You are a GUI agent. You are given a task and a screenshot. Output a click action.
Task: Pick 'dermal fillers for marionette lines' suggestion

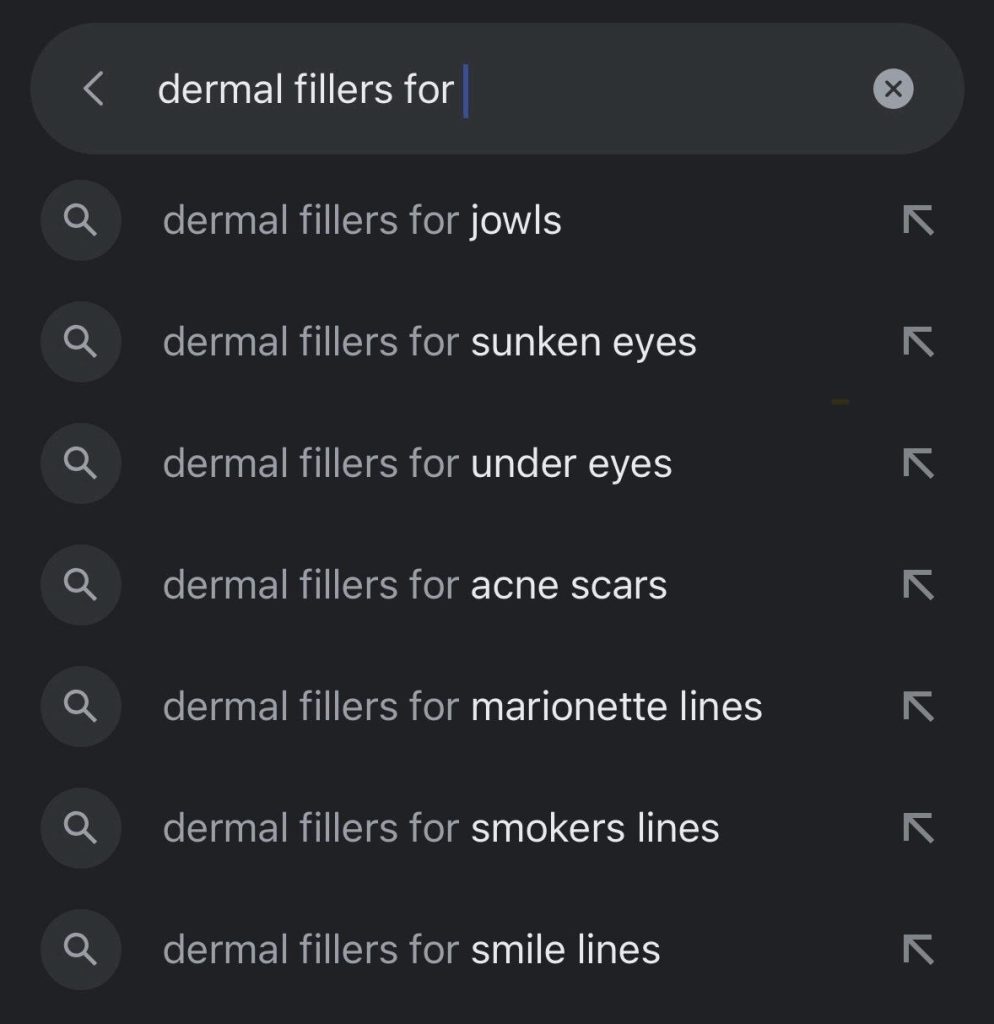click(x=462, y=707)
